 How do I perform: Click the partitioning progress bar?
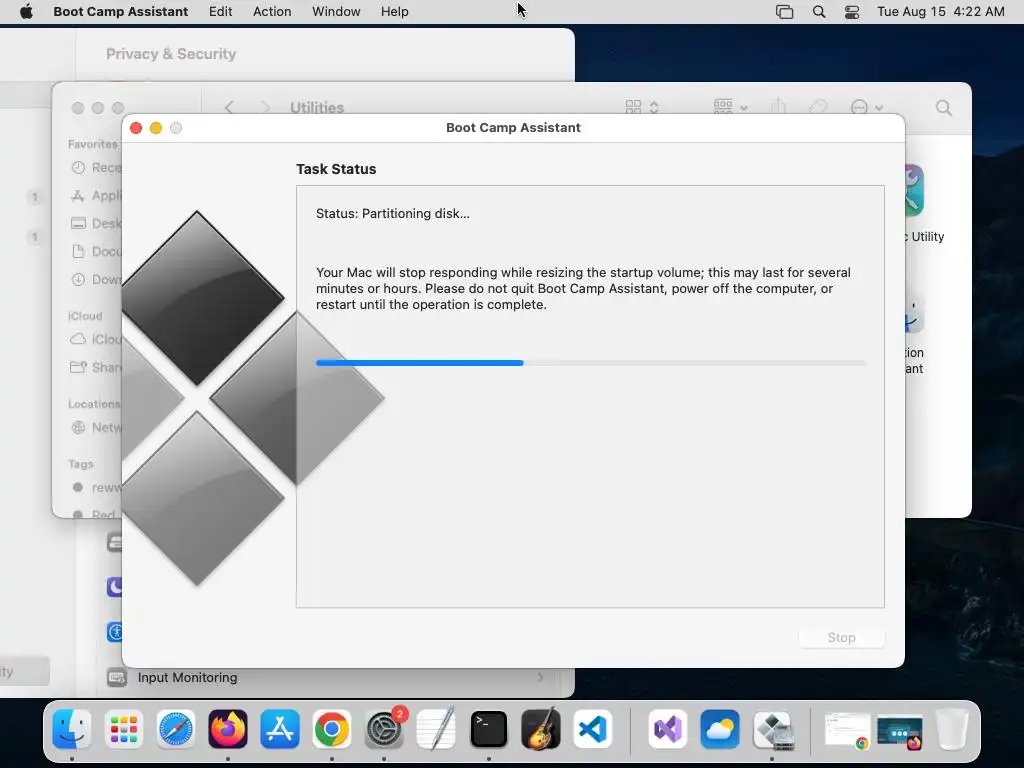pos(591,362)
